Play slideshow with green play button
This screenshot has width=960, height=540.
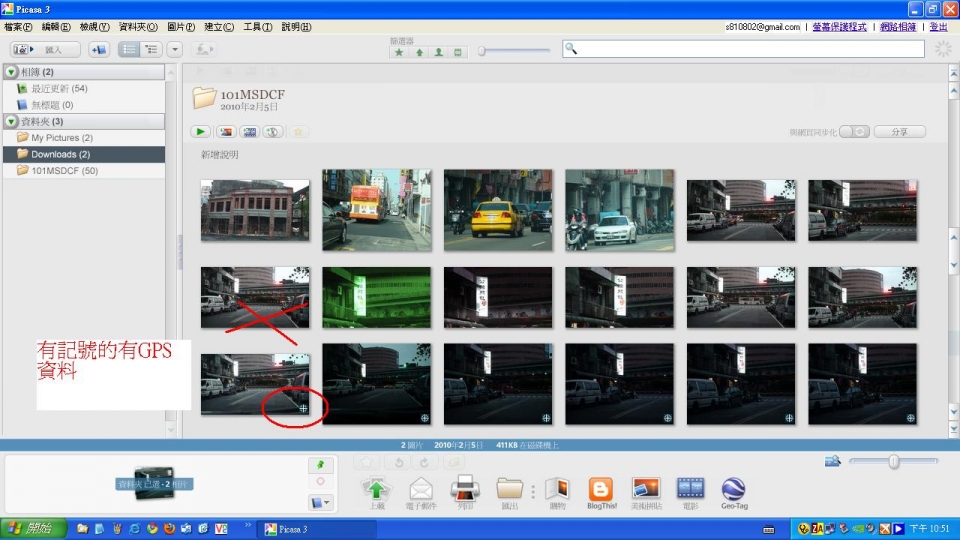pos(200,131)
